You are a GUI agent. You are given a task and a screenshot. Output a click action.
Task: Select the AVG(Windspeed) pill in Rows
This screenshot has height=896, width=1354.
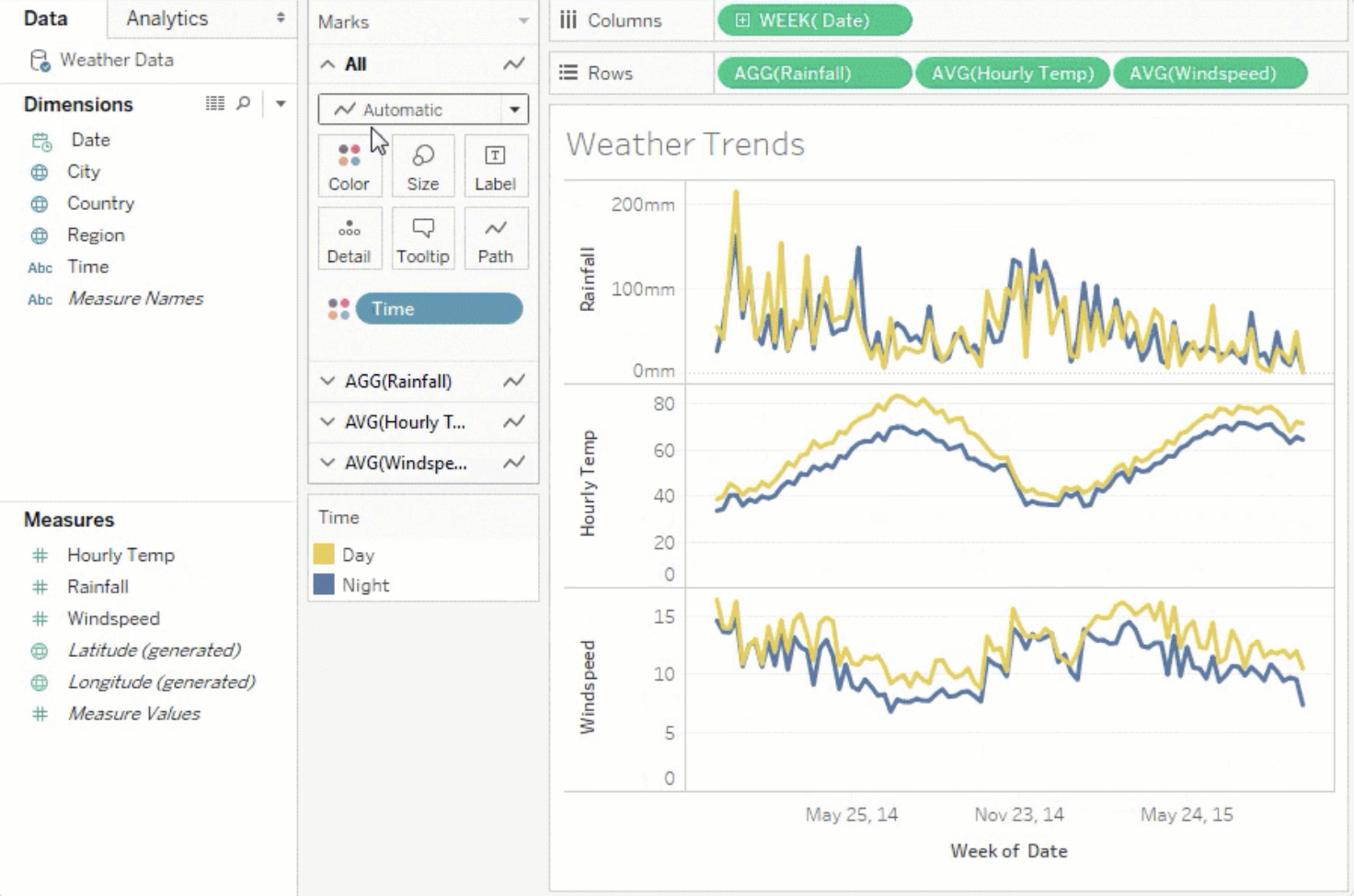pyautogui.click(x=1209, y=73)
